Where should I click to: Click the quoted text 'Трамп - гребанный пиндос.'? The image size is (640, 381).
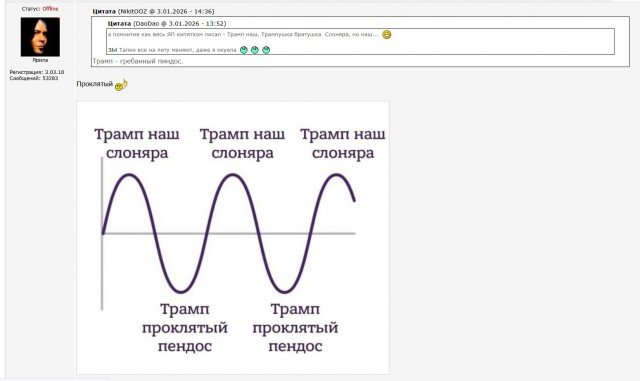click(138, 61)
